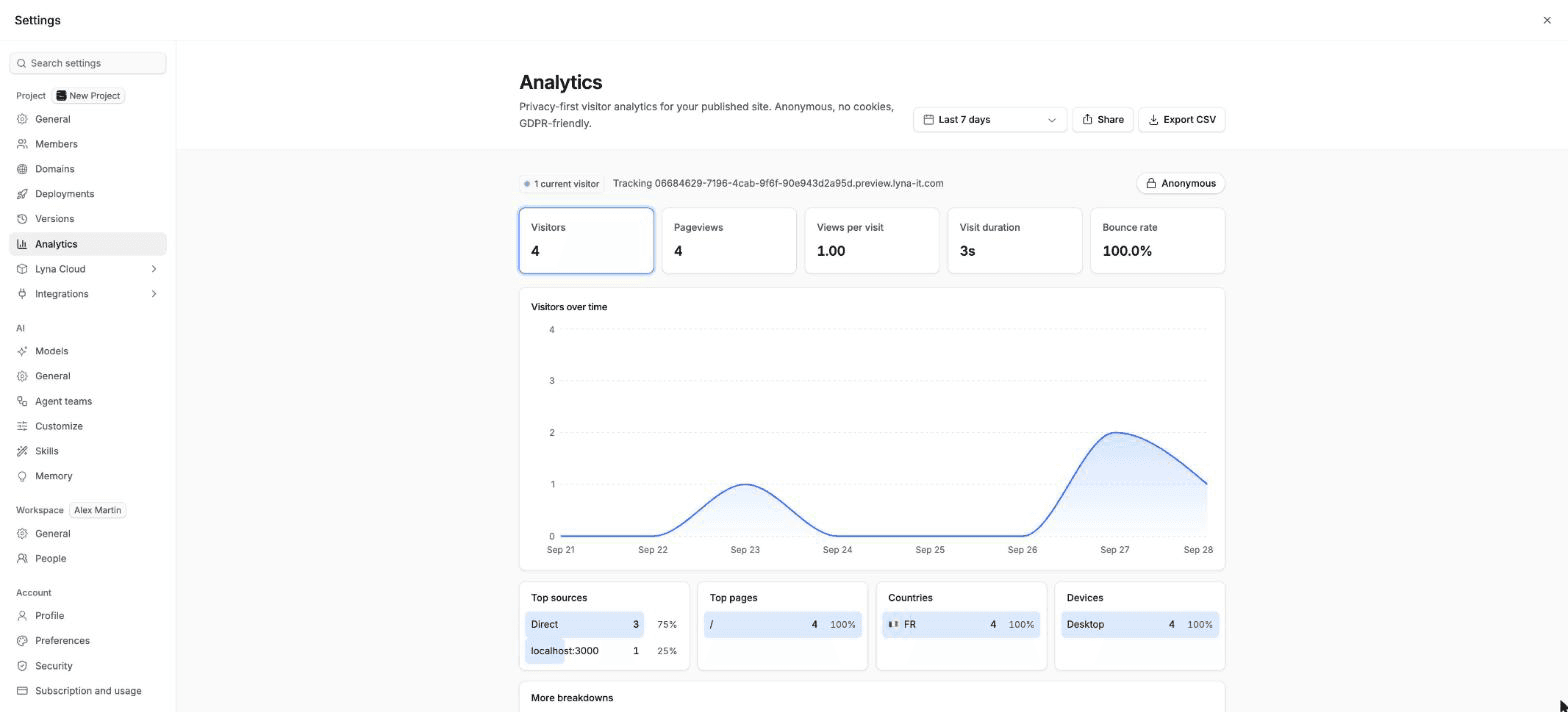The height and width of the screenshot is (712, 1568).
Task: Click the AI General gear icon
Action: 22,376
